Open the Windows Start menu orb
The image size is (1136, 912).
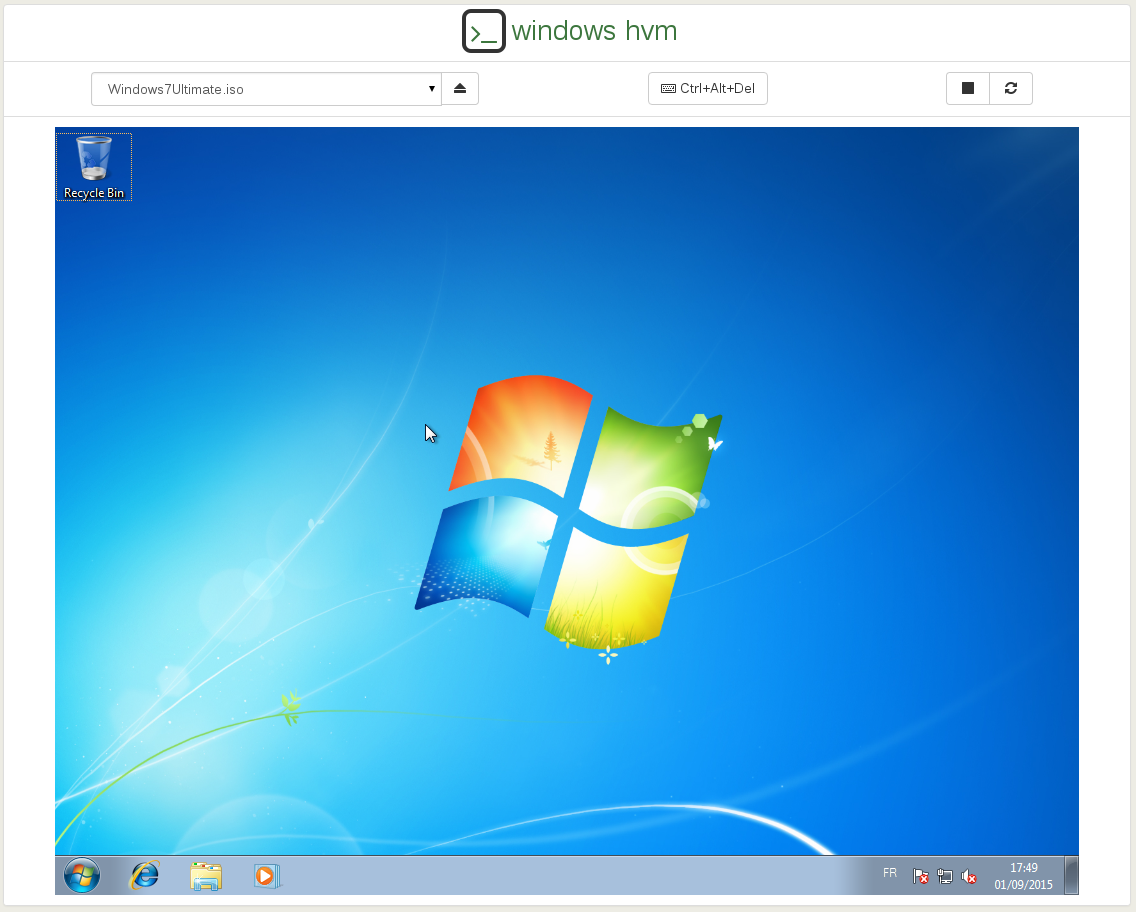tap(82, 876)
